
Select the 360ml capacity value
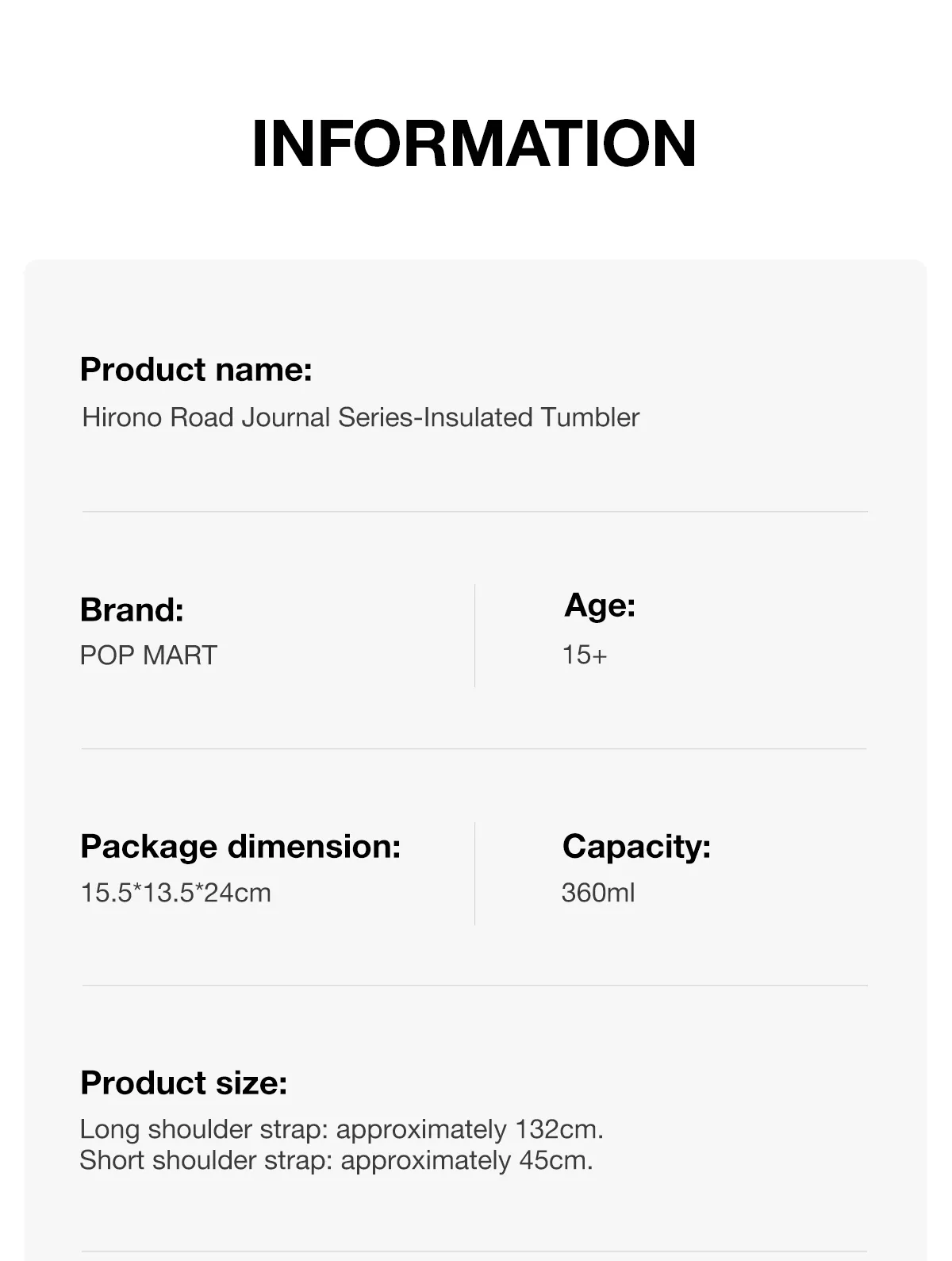[598, 893]
